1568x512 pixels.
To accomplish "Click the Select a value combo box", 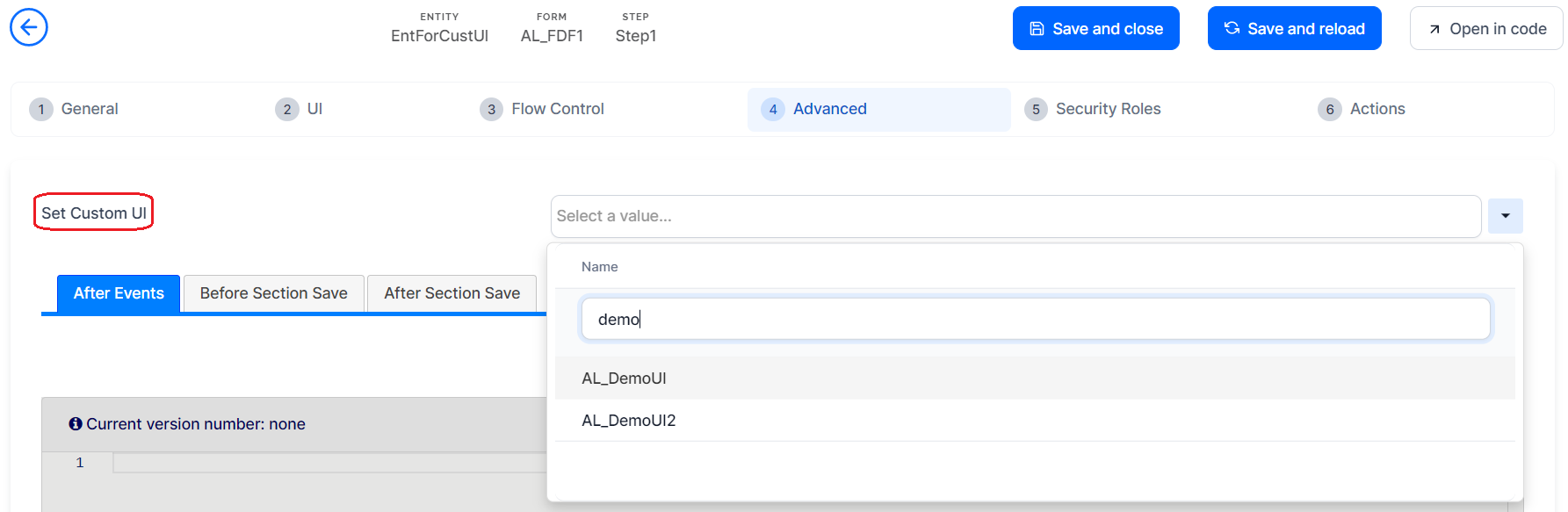I will click(1015, 216).
